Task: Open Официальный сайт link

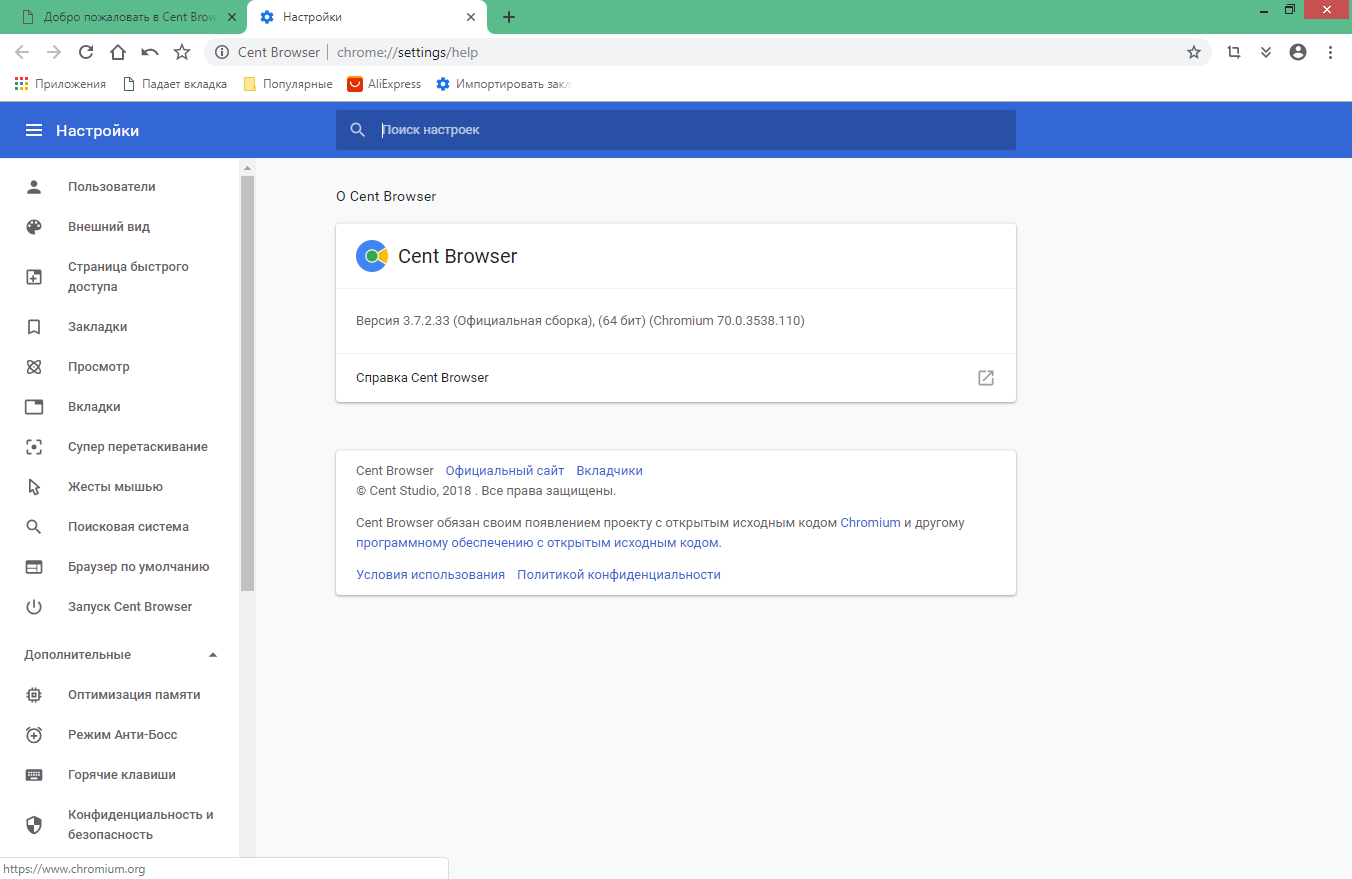Action: pos(505,471)
